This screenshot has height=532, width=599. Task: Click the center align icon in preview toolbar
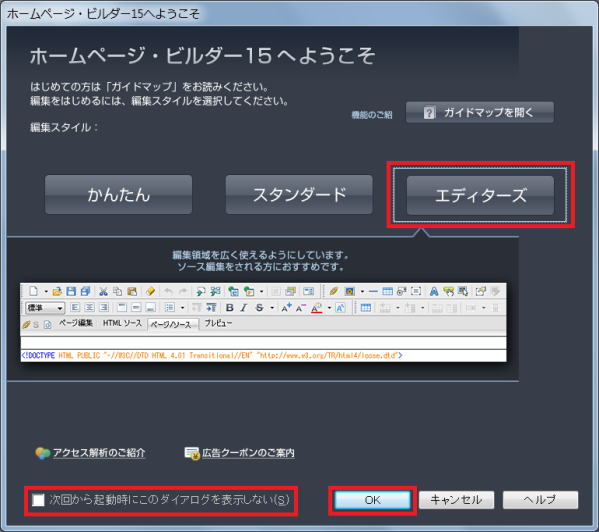tap(89, 307)
